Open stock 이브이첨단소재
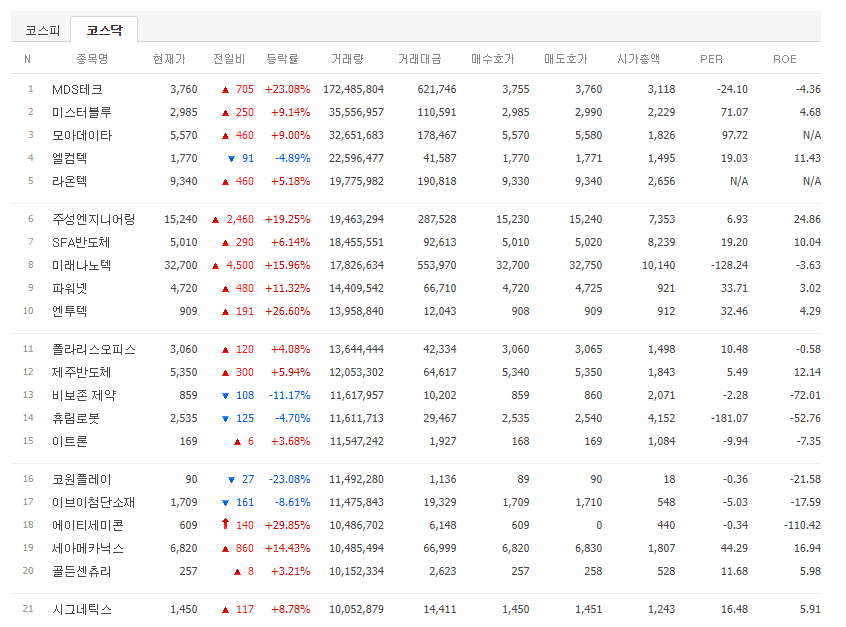Screen dimensions: 846x627 point(93,502)
